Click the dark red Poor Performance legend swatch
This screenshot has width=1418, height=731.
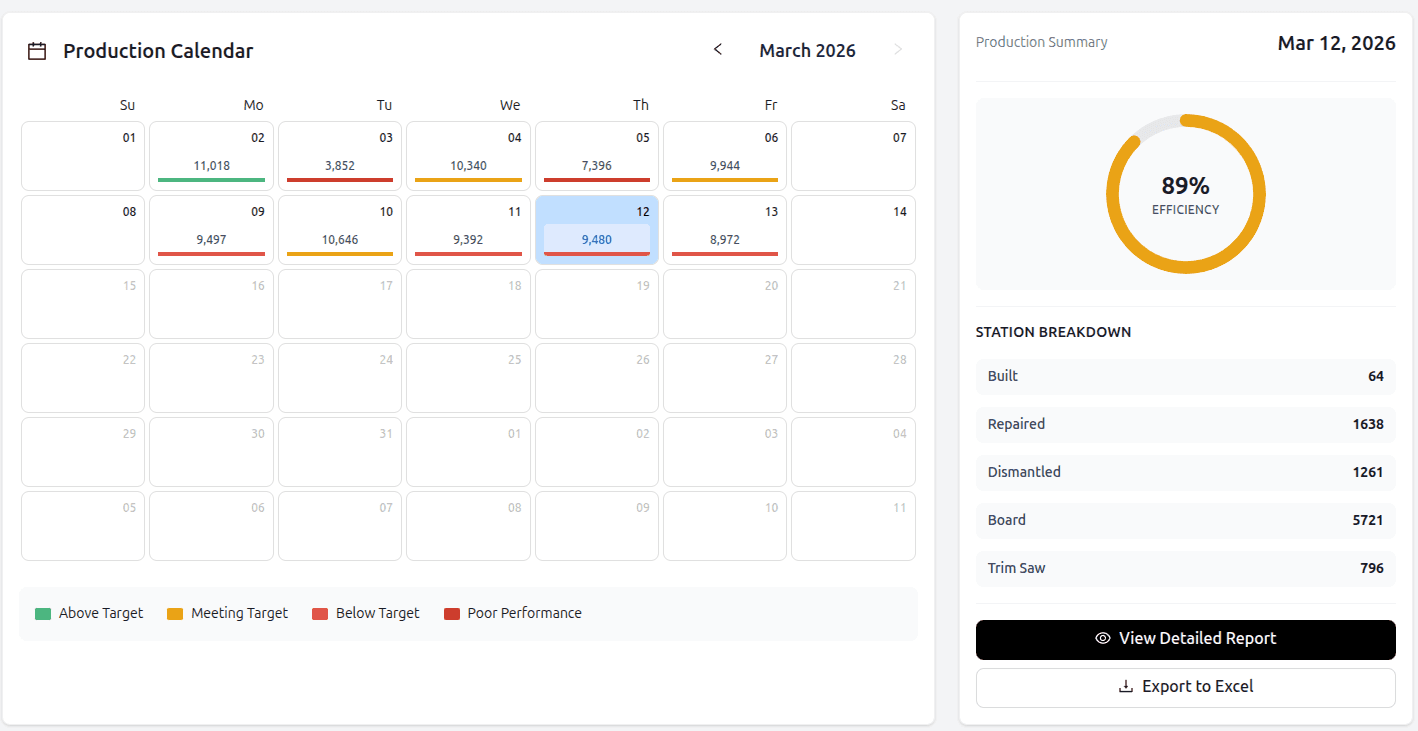[x=453, y=612]
